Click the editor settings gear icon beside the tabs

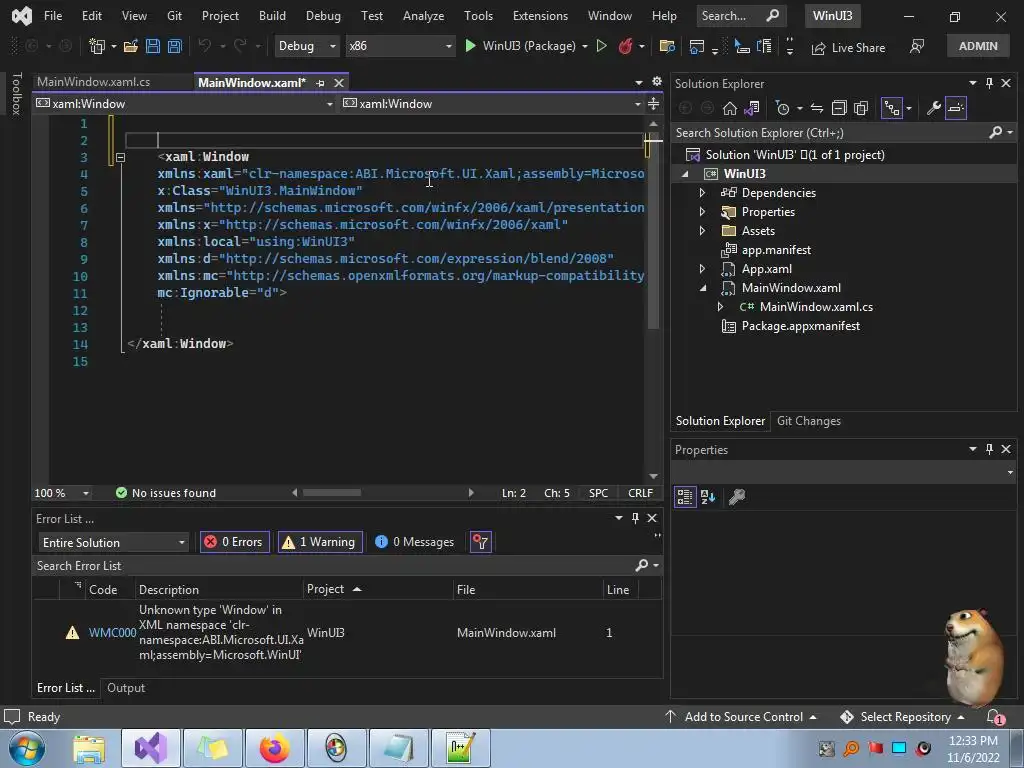pos(657,82)
